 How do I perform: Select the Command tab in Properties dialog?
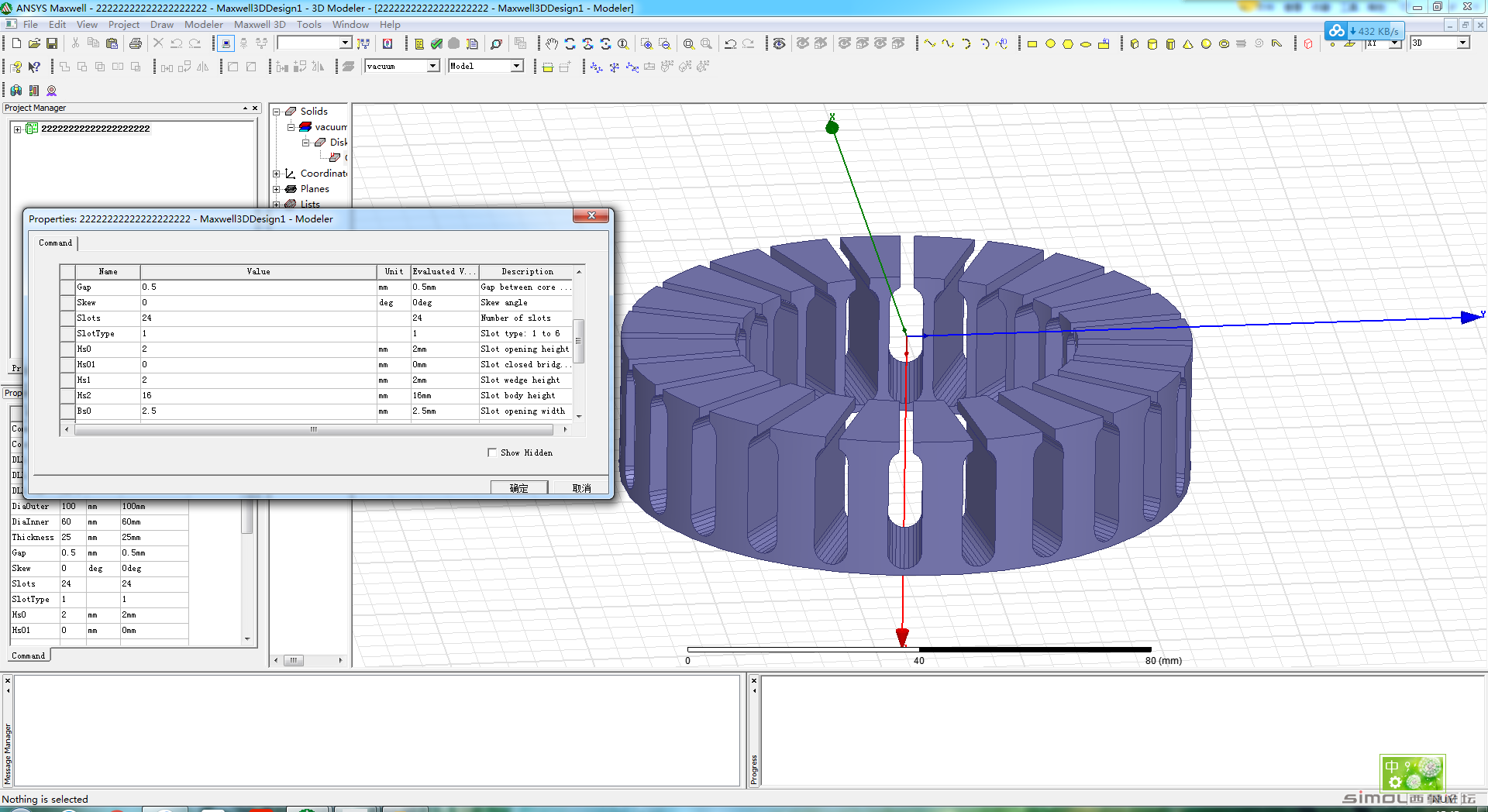click(x=56, y=243)
